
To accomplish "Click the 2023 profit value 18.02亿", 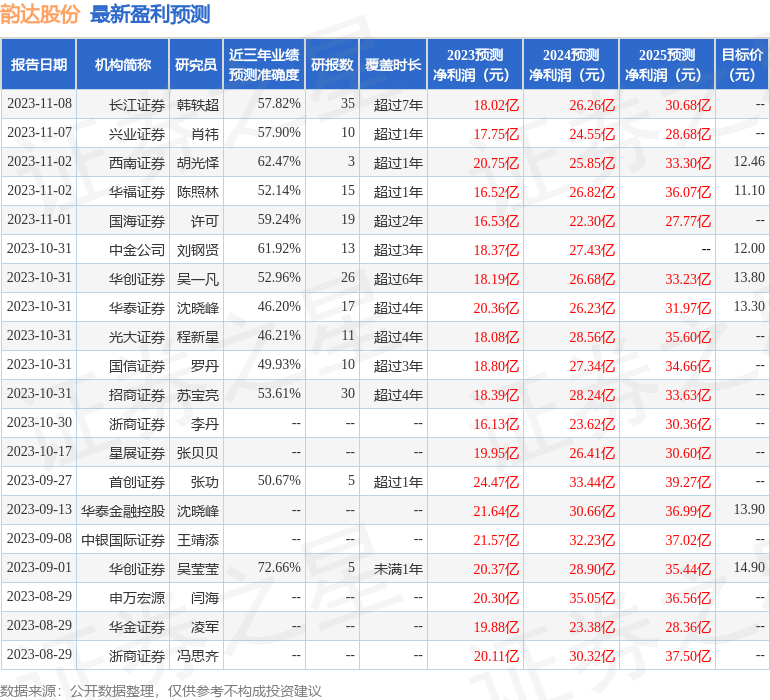I will click(x=496, y=105).
